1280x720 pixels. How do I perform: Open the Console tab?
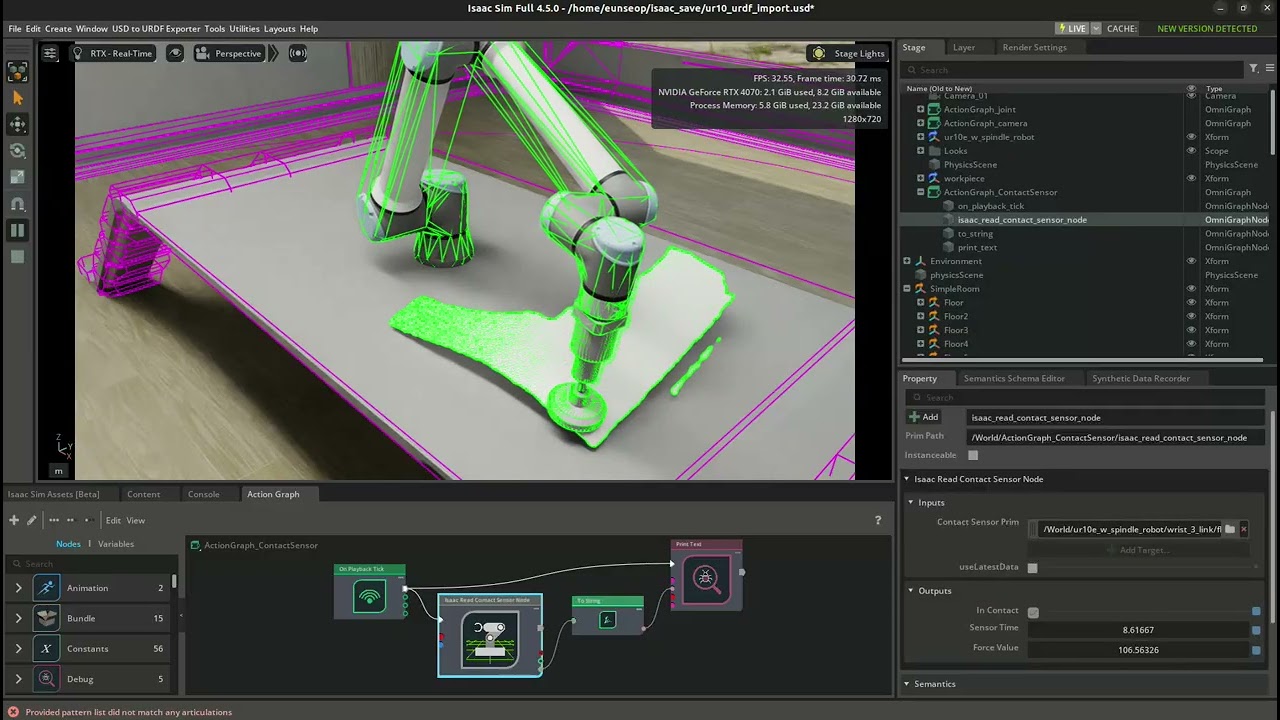pos(203,494)
